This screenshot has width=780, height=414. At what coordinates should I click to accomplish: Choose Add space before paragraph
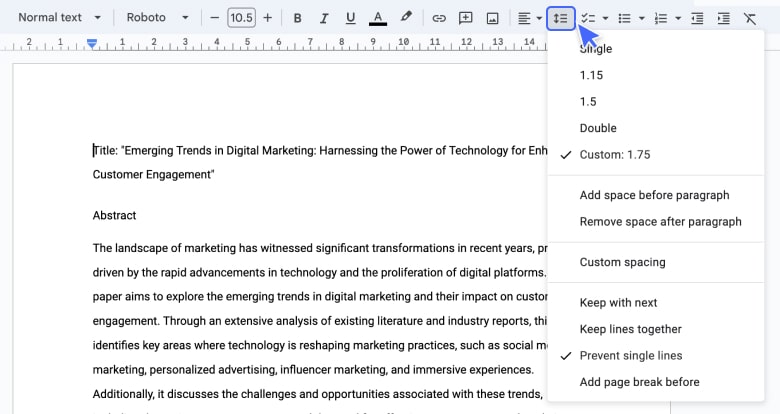(x=656, y=195)
